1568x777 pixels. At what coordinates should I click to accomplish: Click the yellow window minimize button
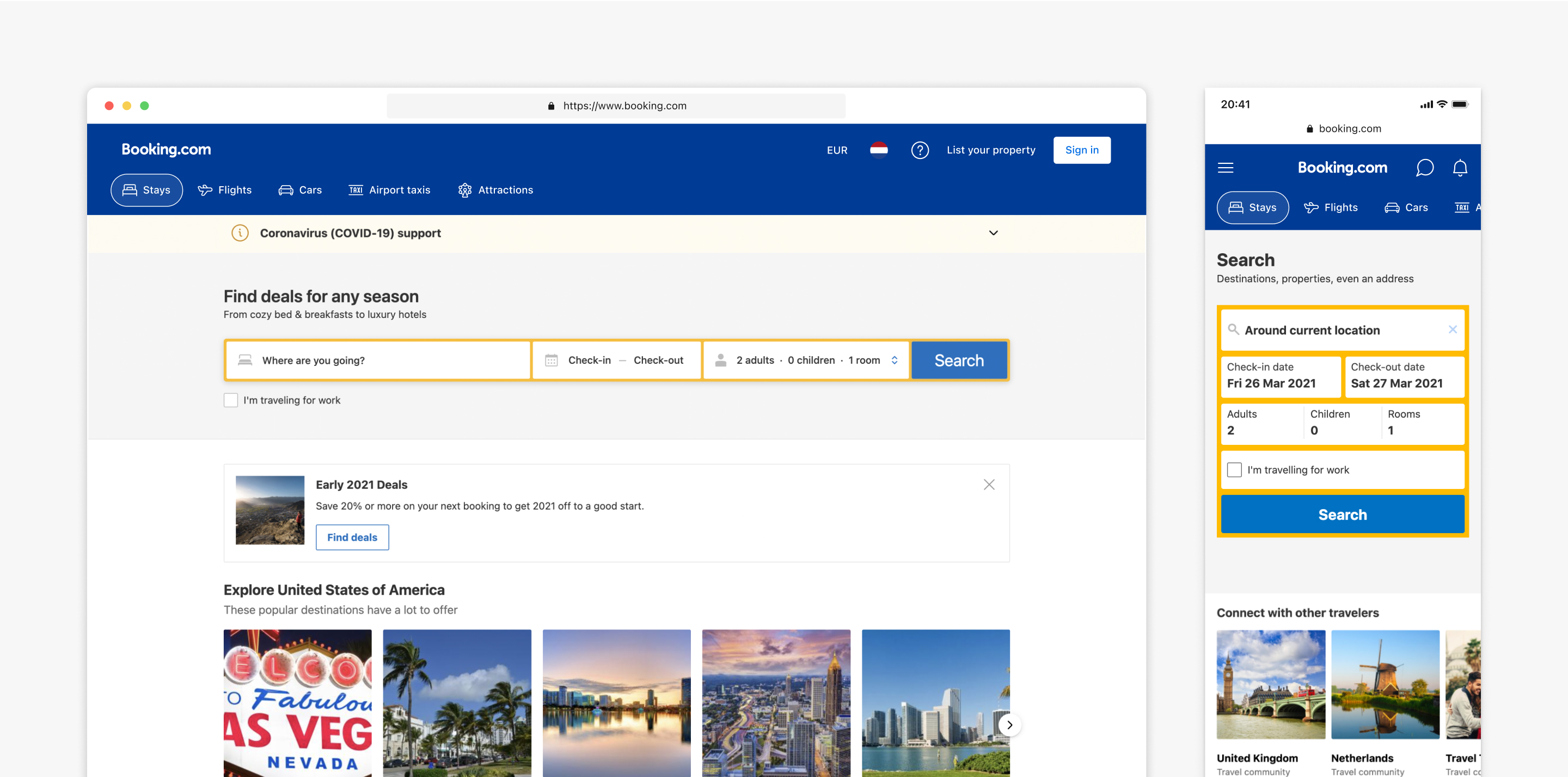click(x=127, y=106)
